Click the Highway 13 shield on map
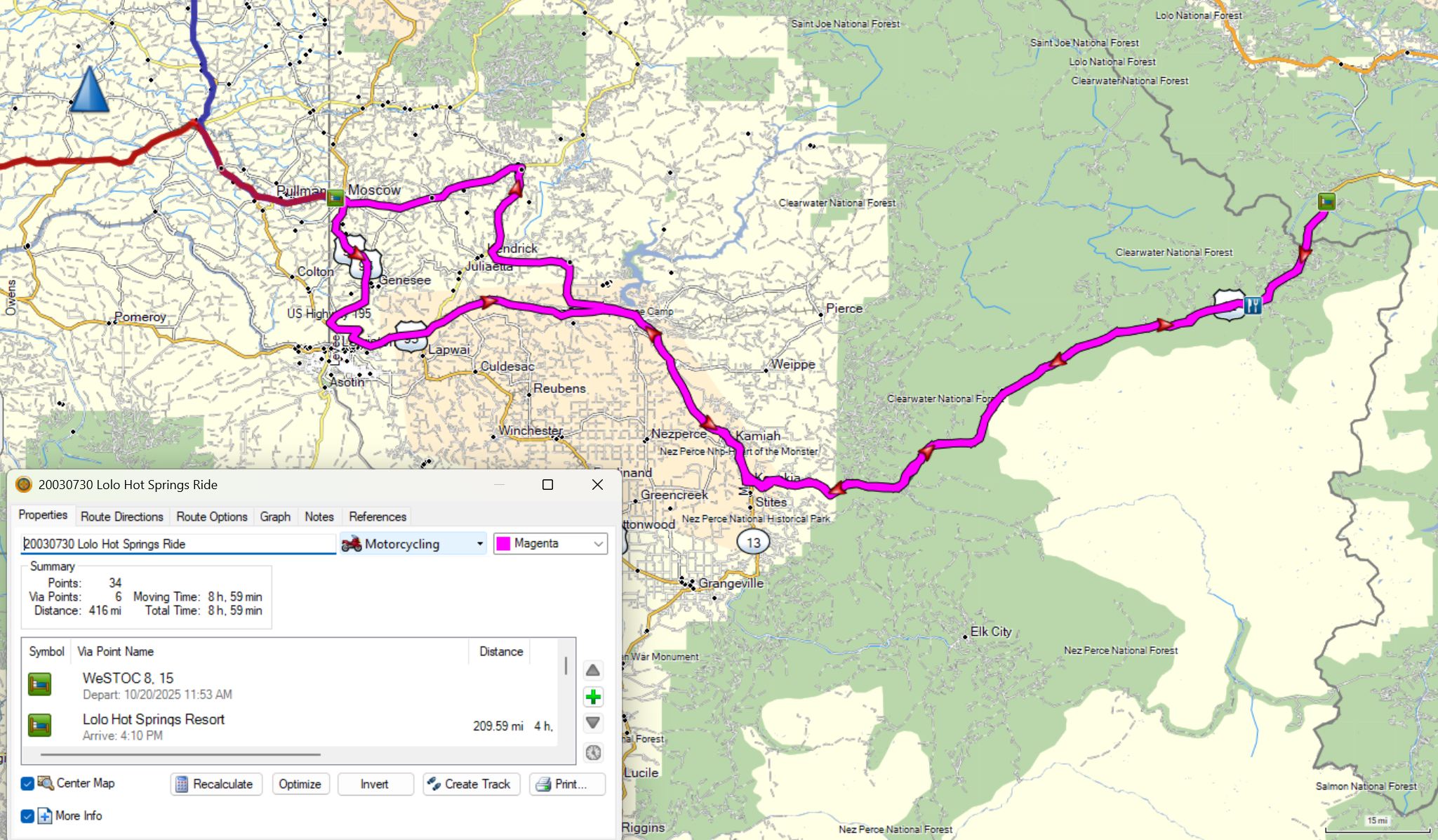 click(753, 542)
